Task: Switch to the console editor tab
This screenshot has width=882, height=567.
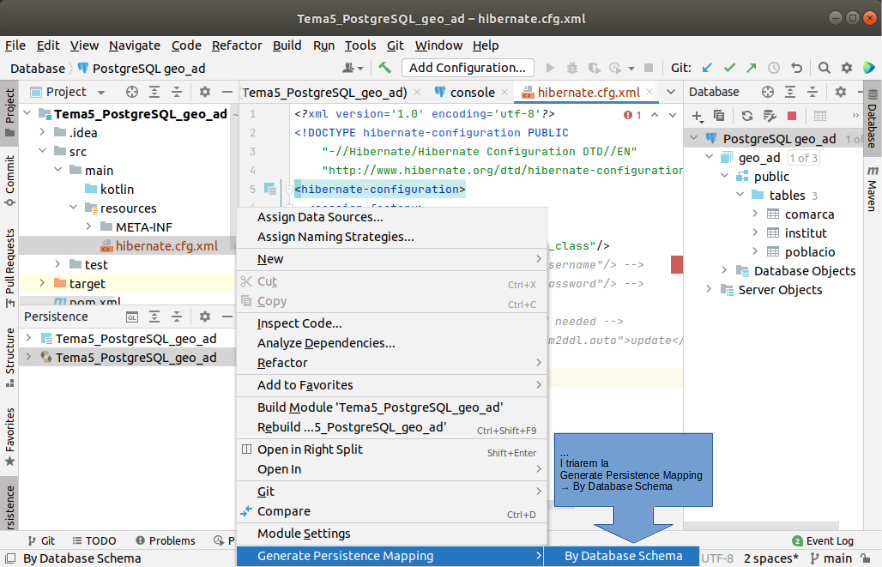Action: (x=472, y=92)
